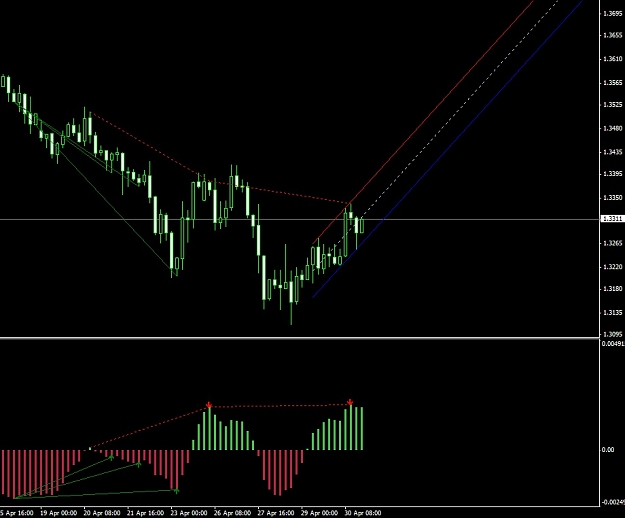Click the 1.3095 price axis label
Image resolution: width=625 pixels, height=518 pixels.
[x=613, y=334]
